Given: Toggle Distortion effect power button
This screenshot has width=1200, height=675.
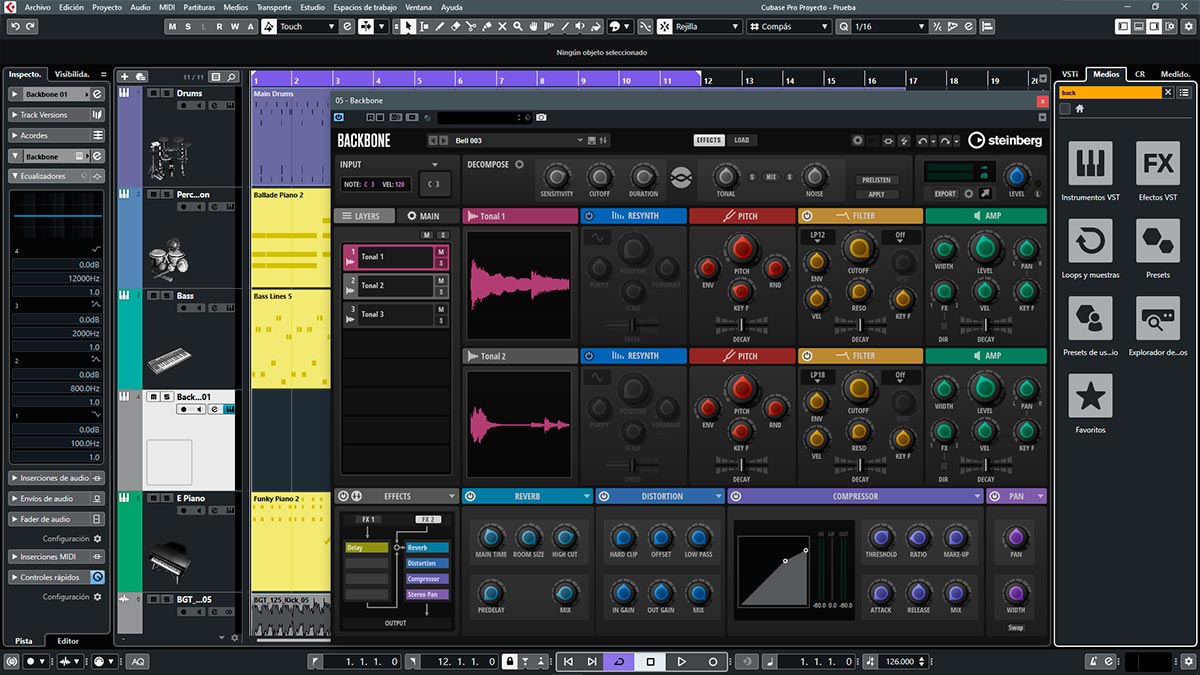Looking at the screenshot, I should [604, 496].
